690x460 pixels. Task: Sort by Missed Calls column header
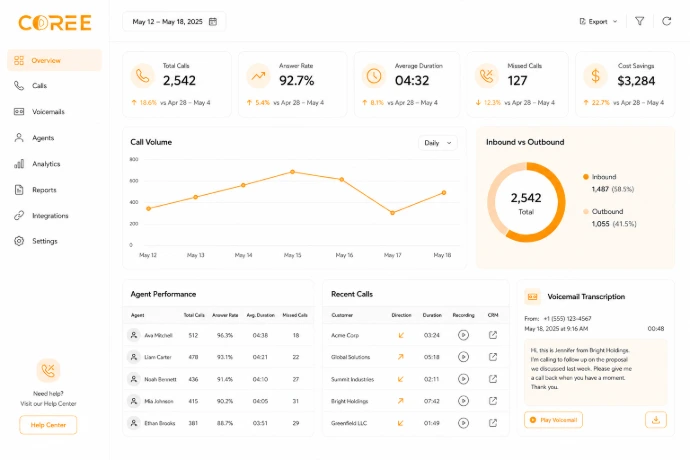tap(295, 315)
